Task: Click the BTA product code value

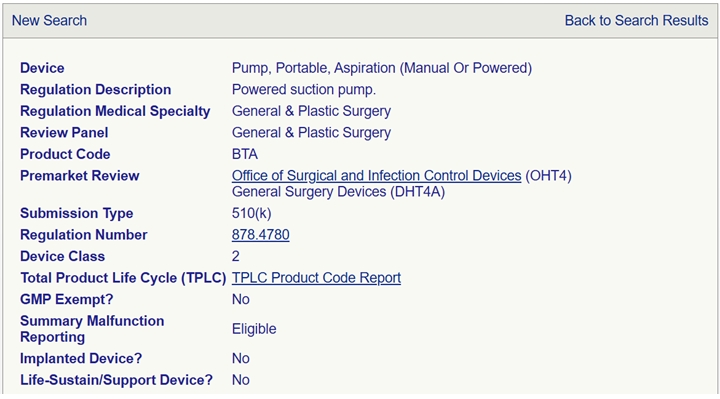Action: click(245, 154)
